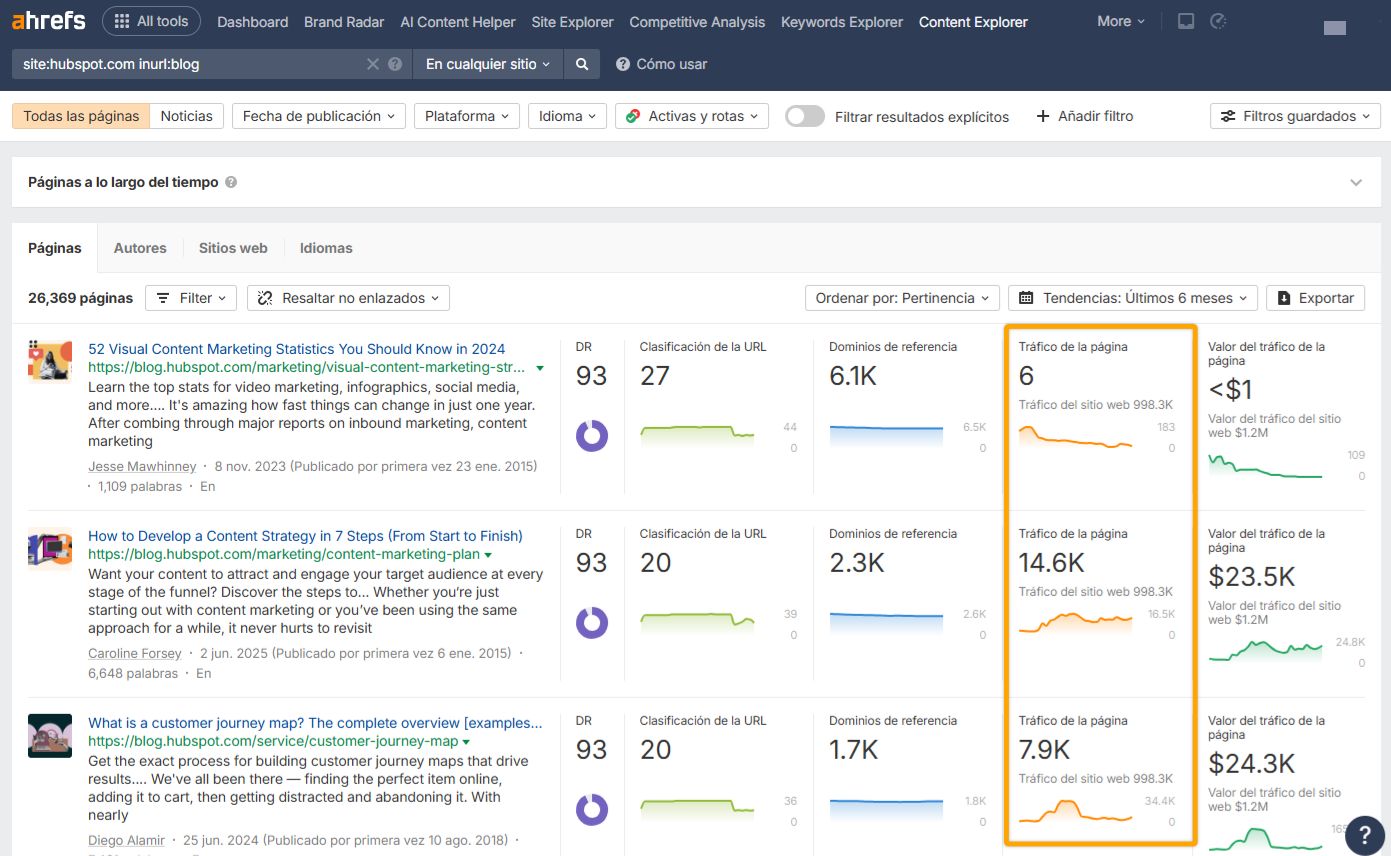
Task: Enable Filtrar resultados explícitos
Action: 804,116
